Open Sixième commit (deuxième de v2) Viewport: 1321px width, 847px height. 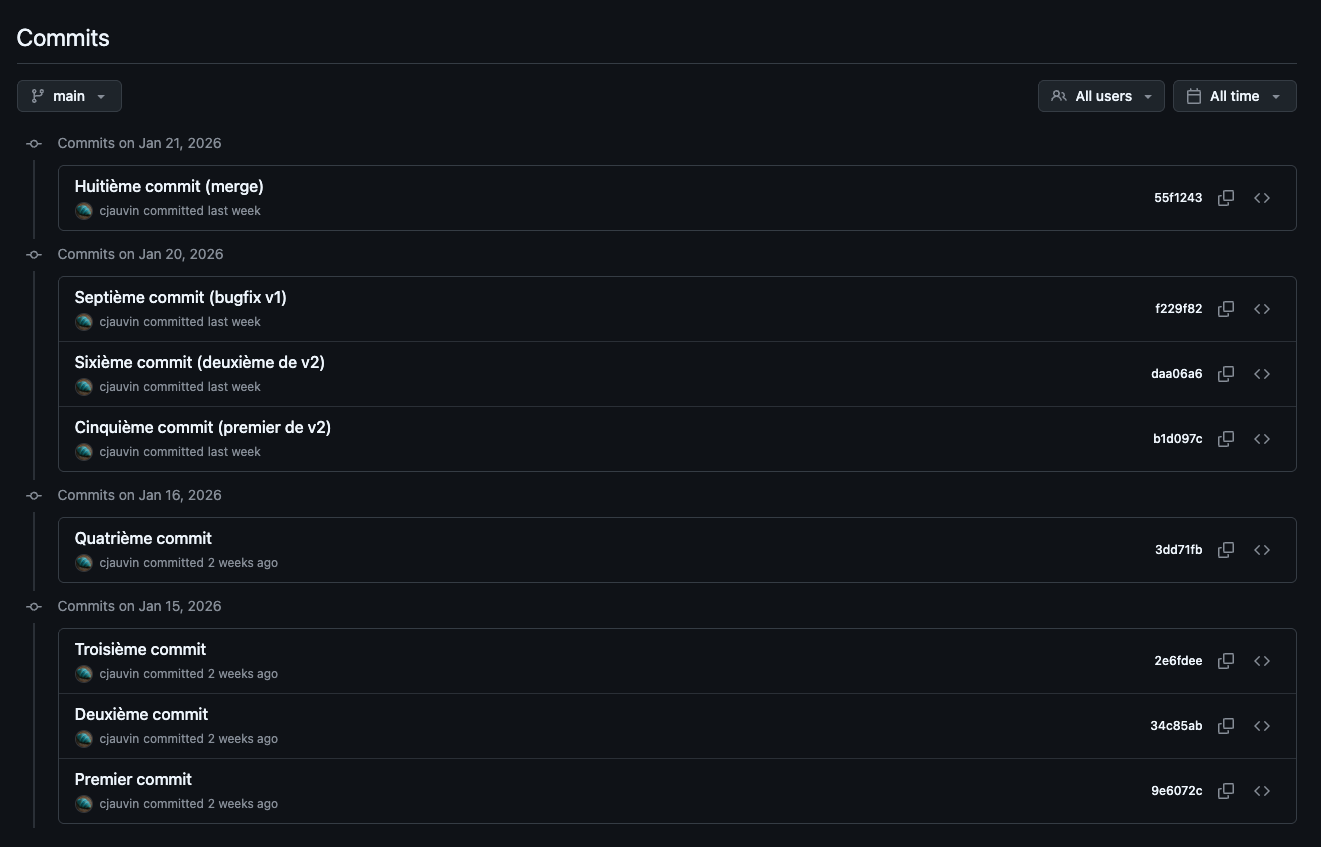coord(199,363)
